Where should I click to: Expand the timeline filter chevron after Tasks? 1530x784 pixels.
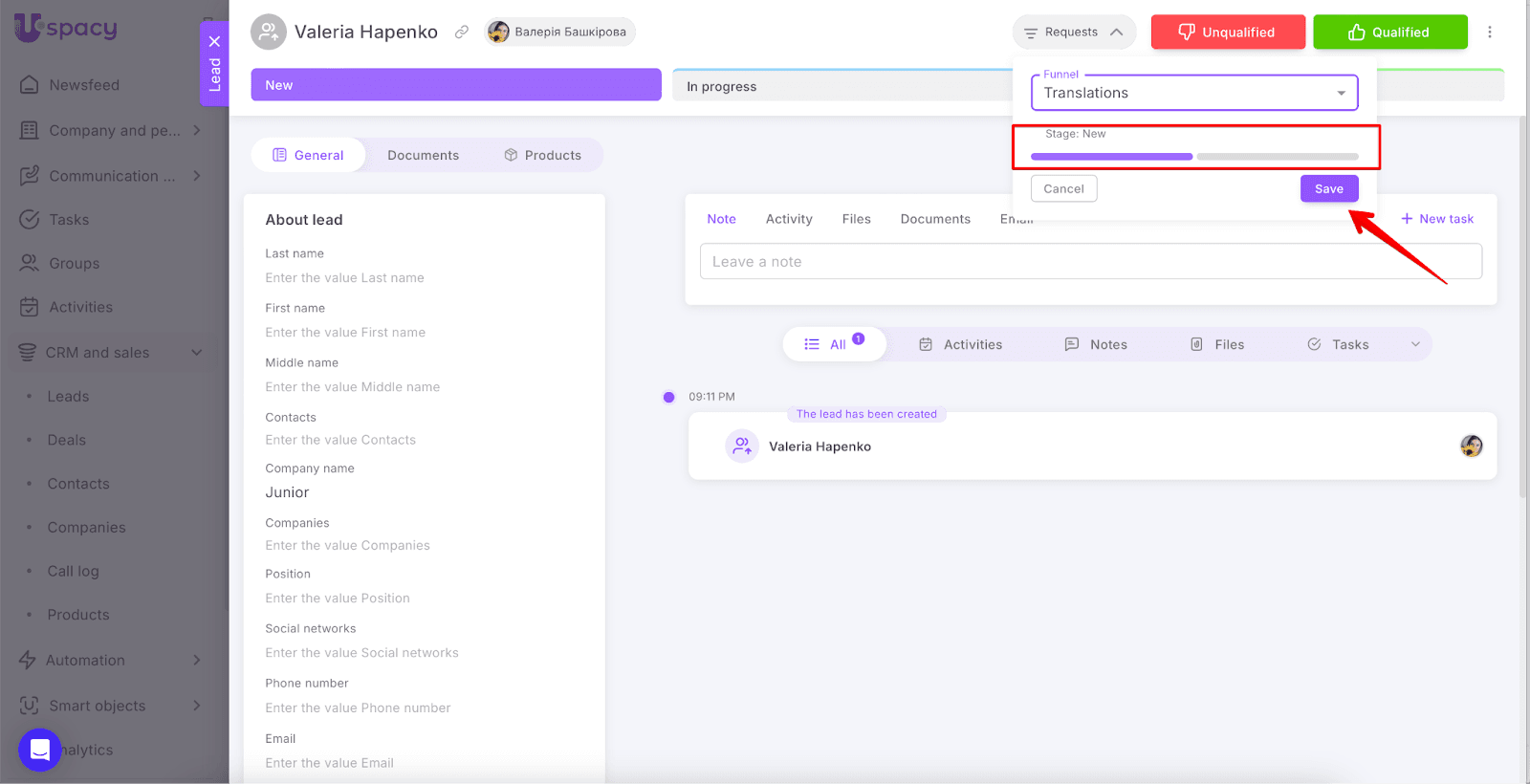(1415, 344)
